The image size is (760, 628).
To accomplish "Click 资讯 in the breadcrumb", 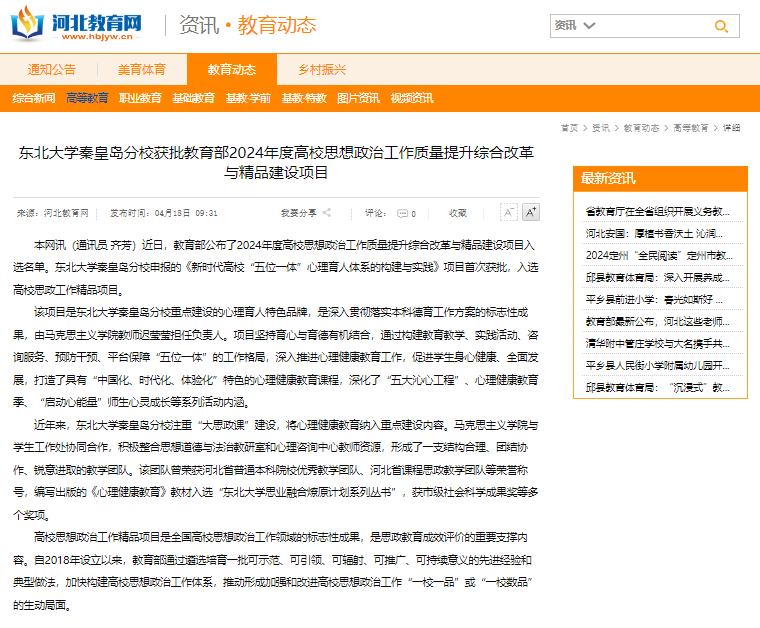I will tap(601, 128).
